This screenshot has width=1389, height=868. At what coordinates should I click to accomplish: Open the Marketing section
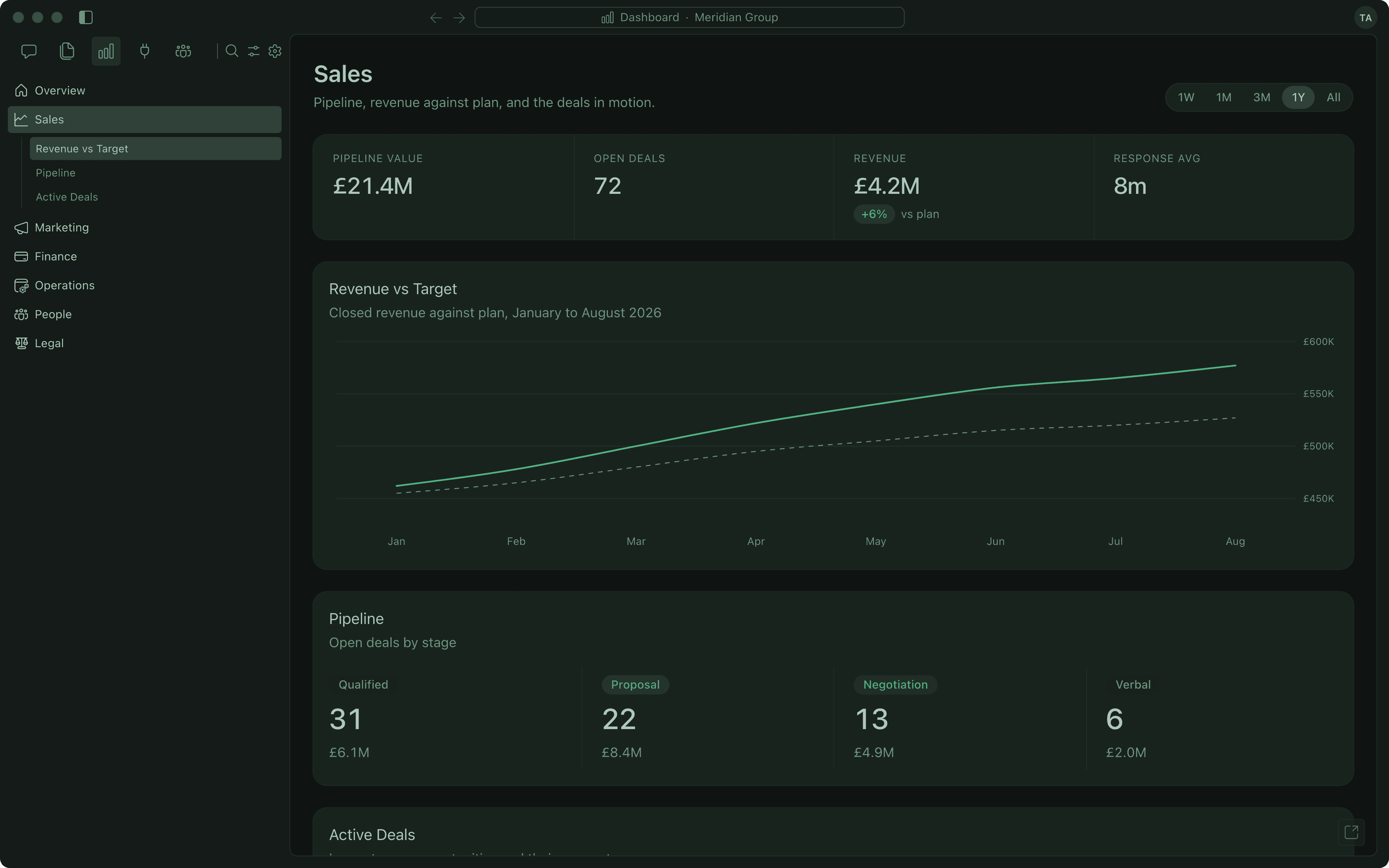point(145,228)
